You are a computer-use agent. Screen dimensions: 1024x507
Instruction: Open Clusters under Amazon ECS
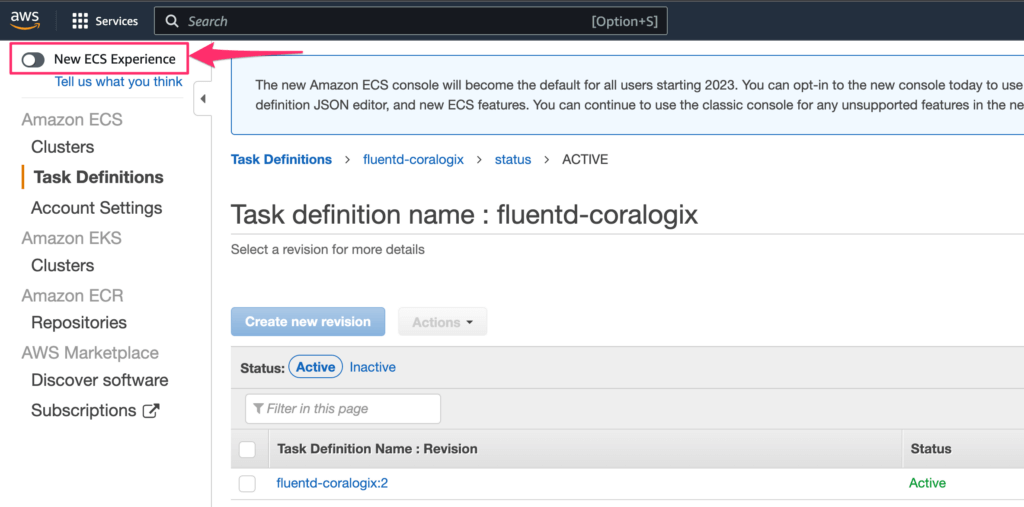(x=63, y=147)
